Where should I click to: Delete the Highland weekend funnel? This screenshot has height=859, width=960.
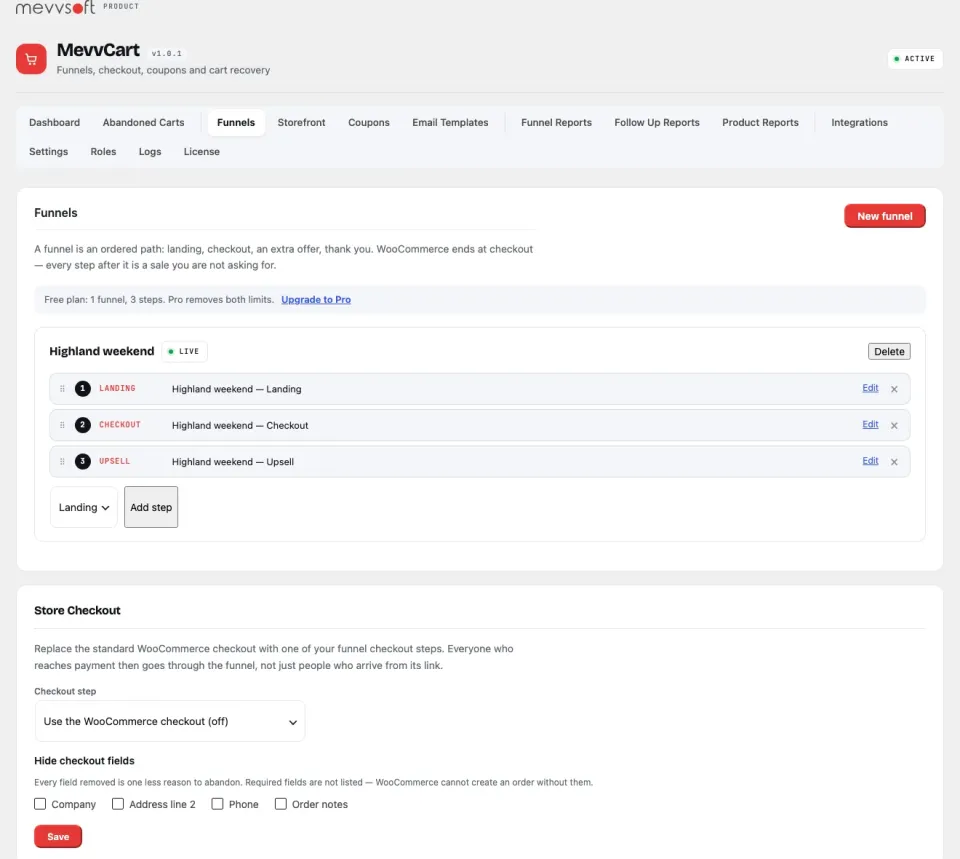tap(889, 351)
